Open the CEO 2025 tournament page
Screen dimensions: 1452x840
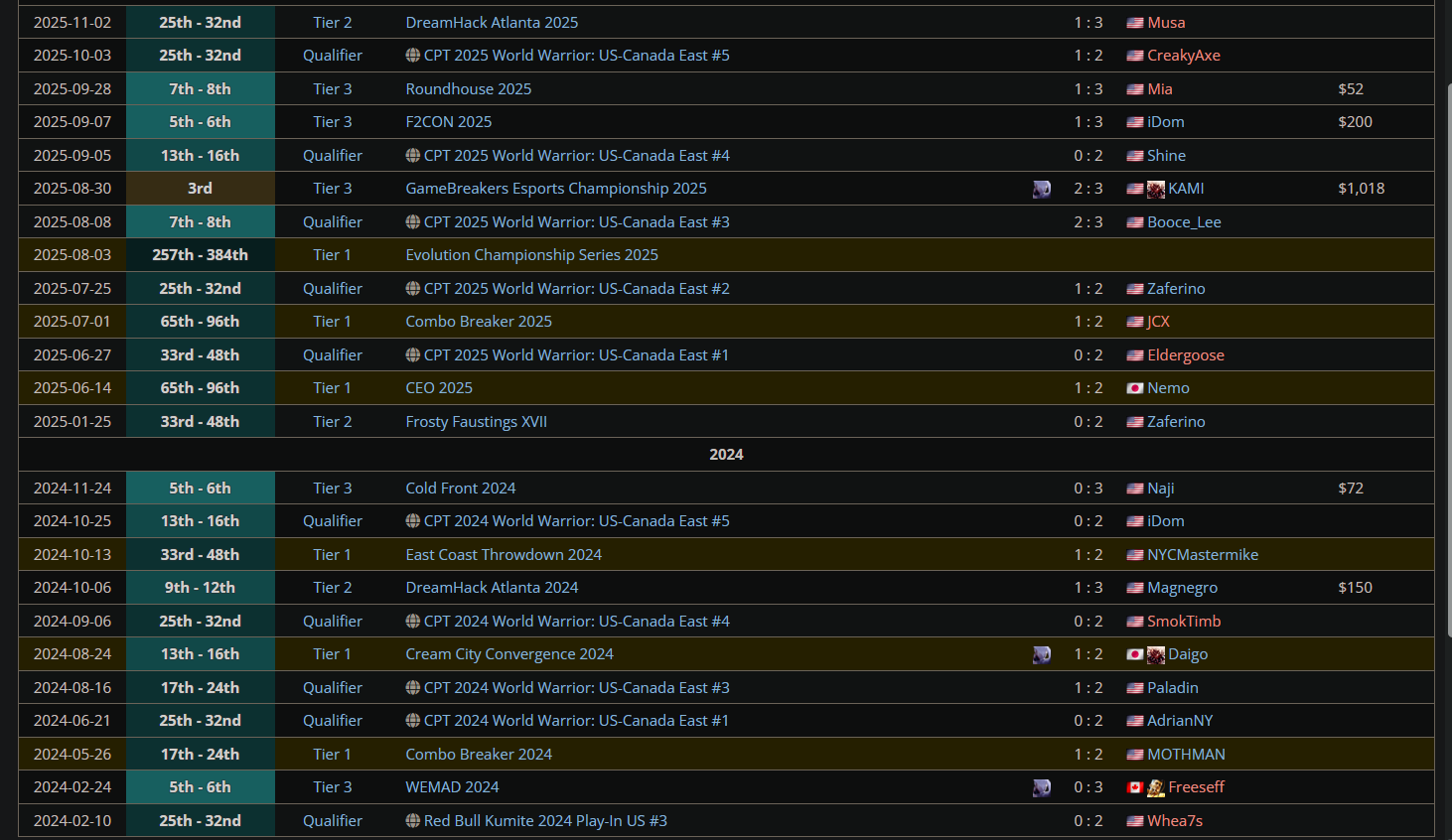coord(439,388)
